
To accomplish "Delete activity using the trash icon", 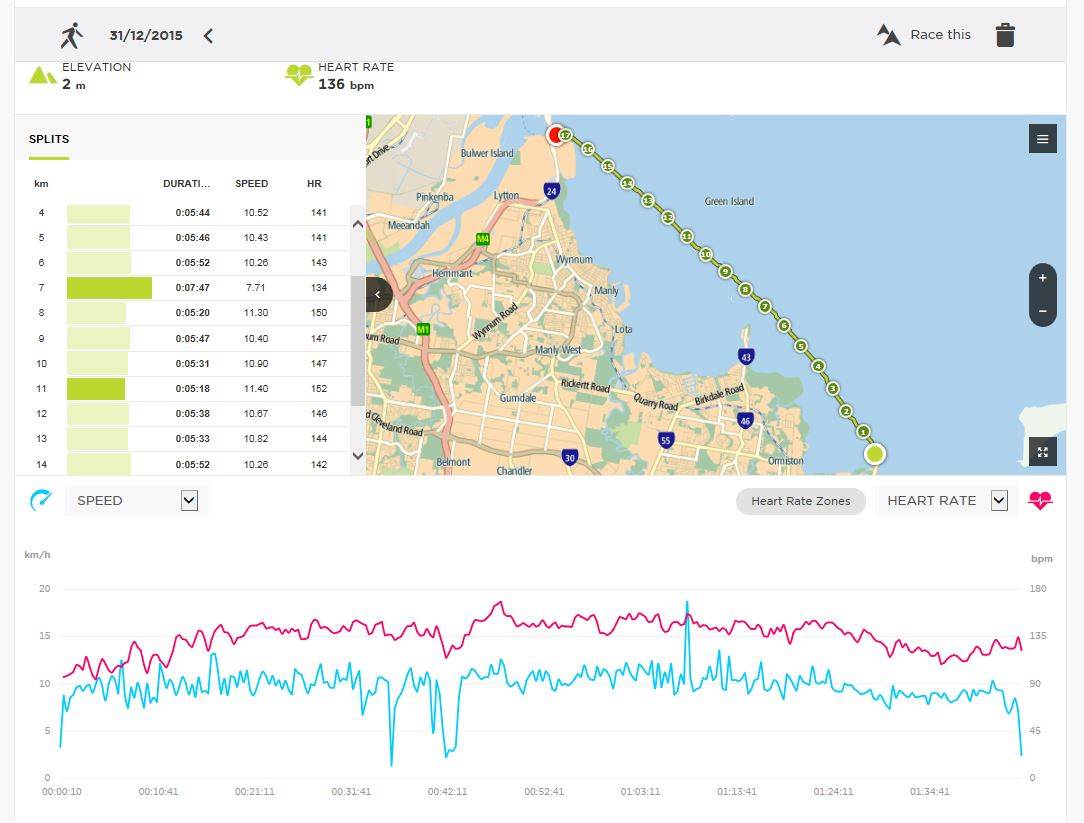I will pos(1005,35).
